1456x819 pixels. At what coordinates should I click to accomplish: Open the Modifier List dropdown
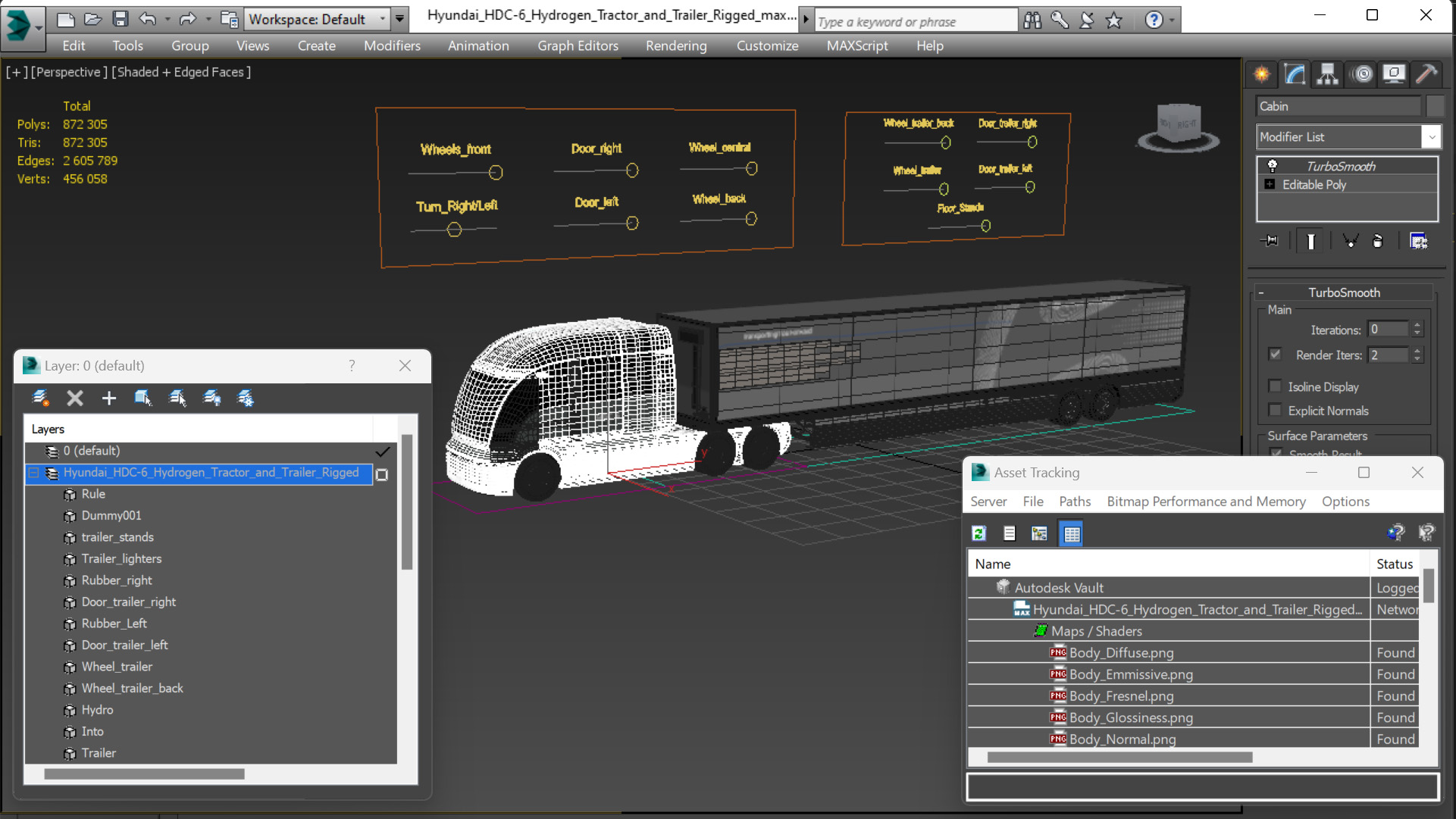(x=1431, y=137)
